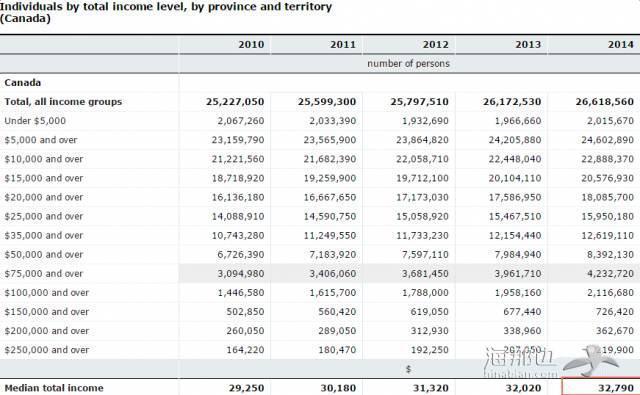Click the 3,681,450 cell in the 2012 column
The width and height of the screenshot is (640, 395).
(425, 273)
